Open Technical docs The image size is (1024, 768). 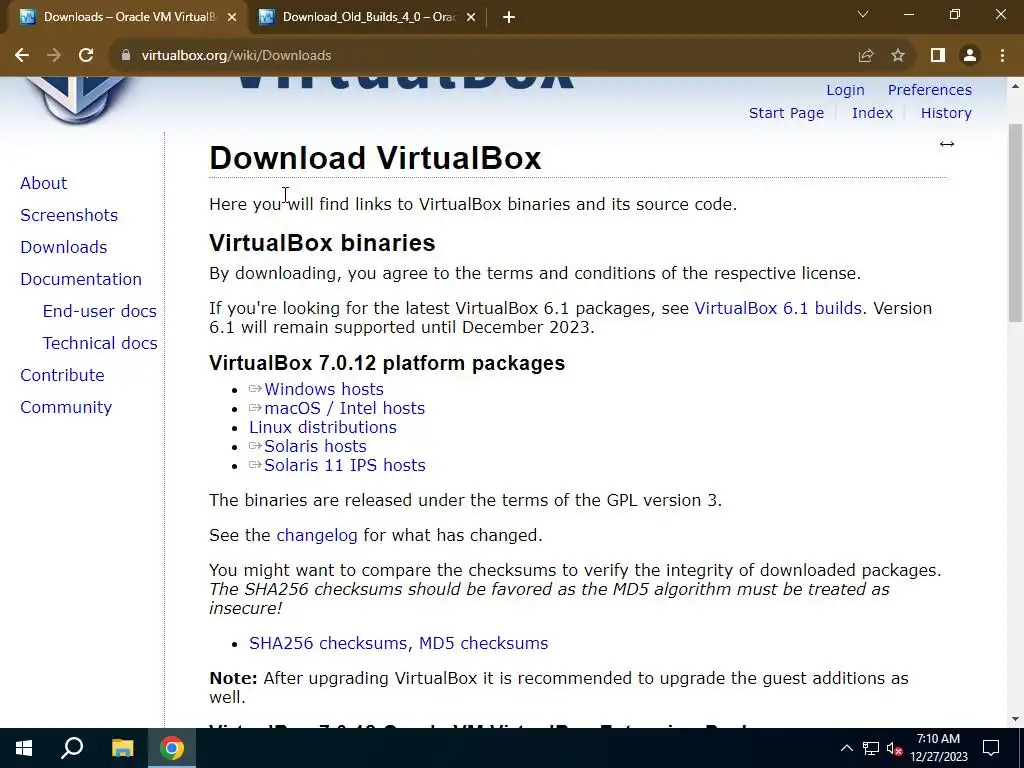click(x=100, y=343)
